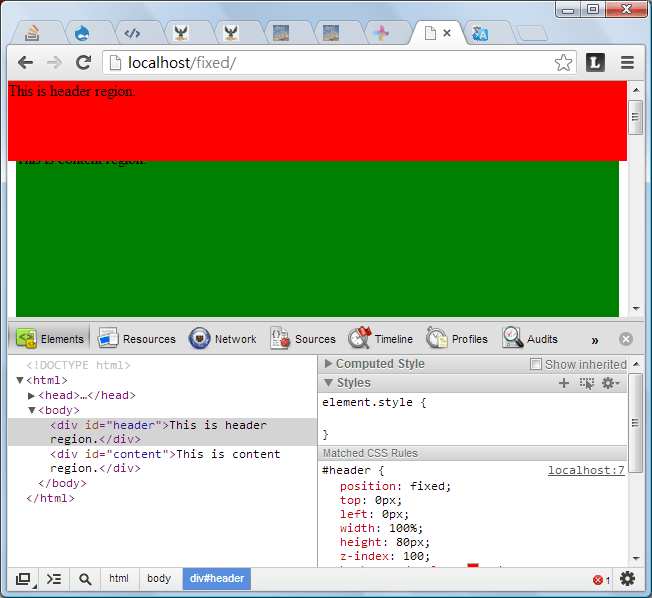The height and width of the screenshot is (598, 652).
Task: Enable the Show inherited checkbox
Action: (x=536, y=364)
